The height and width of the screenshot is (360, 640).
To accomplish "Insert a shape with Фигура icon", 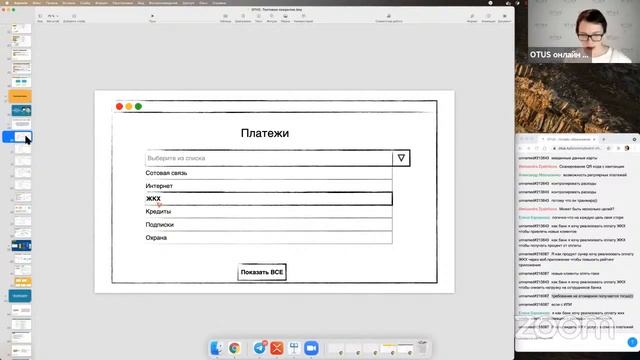I will tap(271, 18).
